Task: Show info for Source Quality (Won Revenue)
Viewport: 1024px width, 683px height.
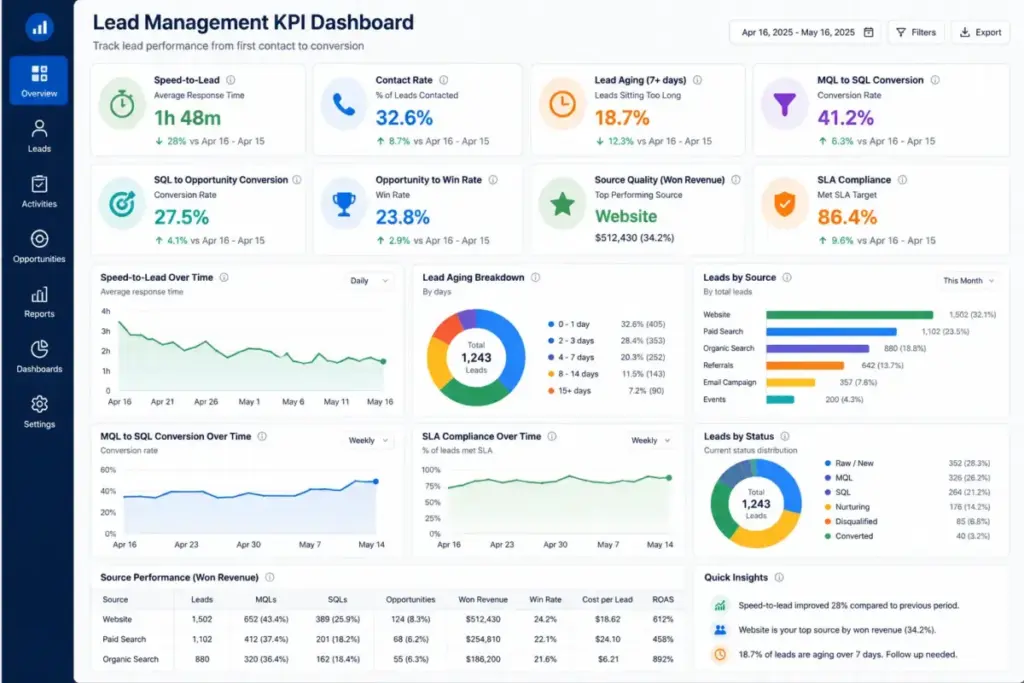Action: pos(736,180)
